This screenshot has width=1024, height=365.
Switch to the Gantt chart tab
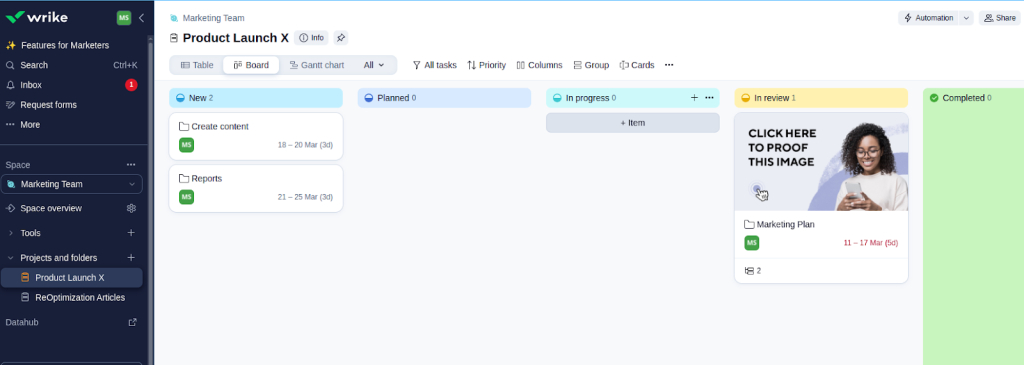317,65
